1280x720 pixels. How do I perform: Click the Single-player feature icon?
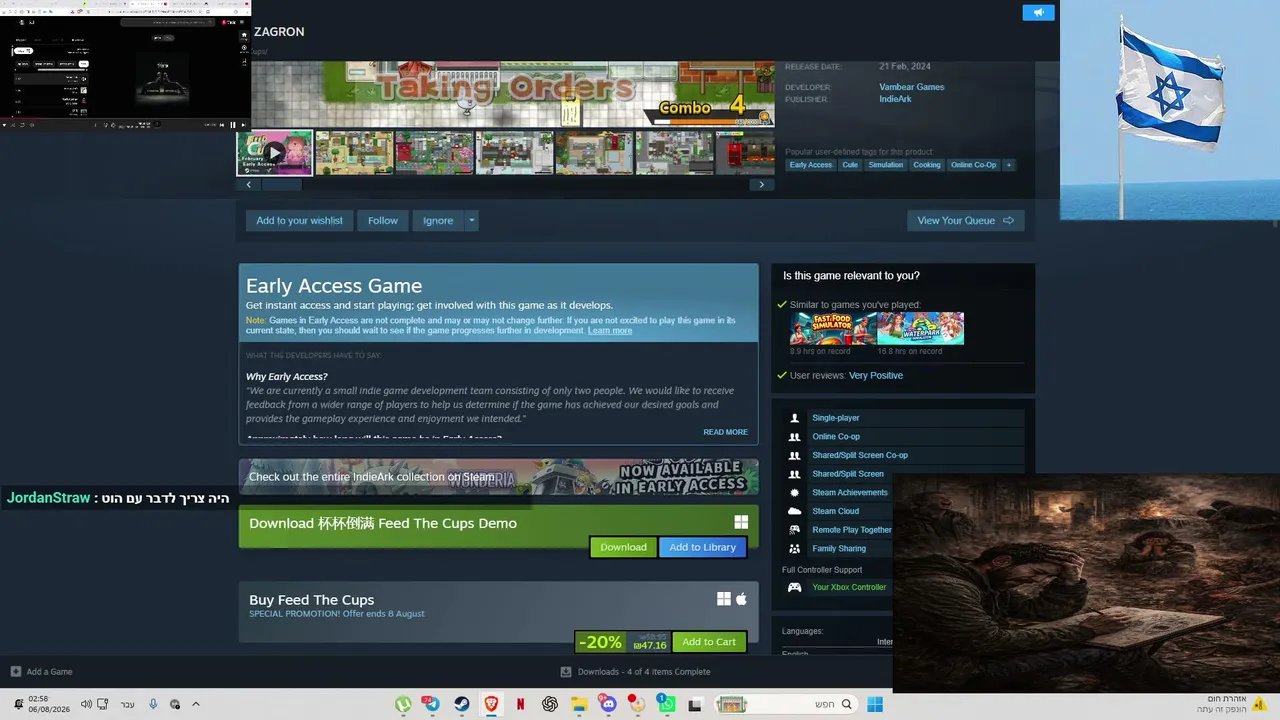click(795, 418)
